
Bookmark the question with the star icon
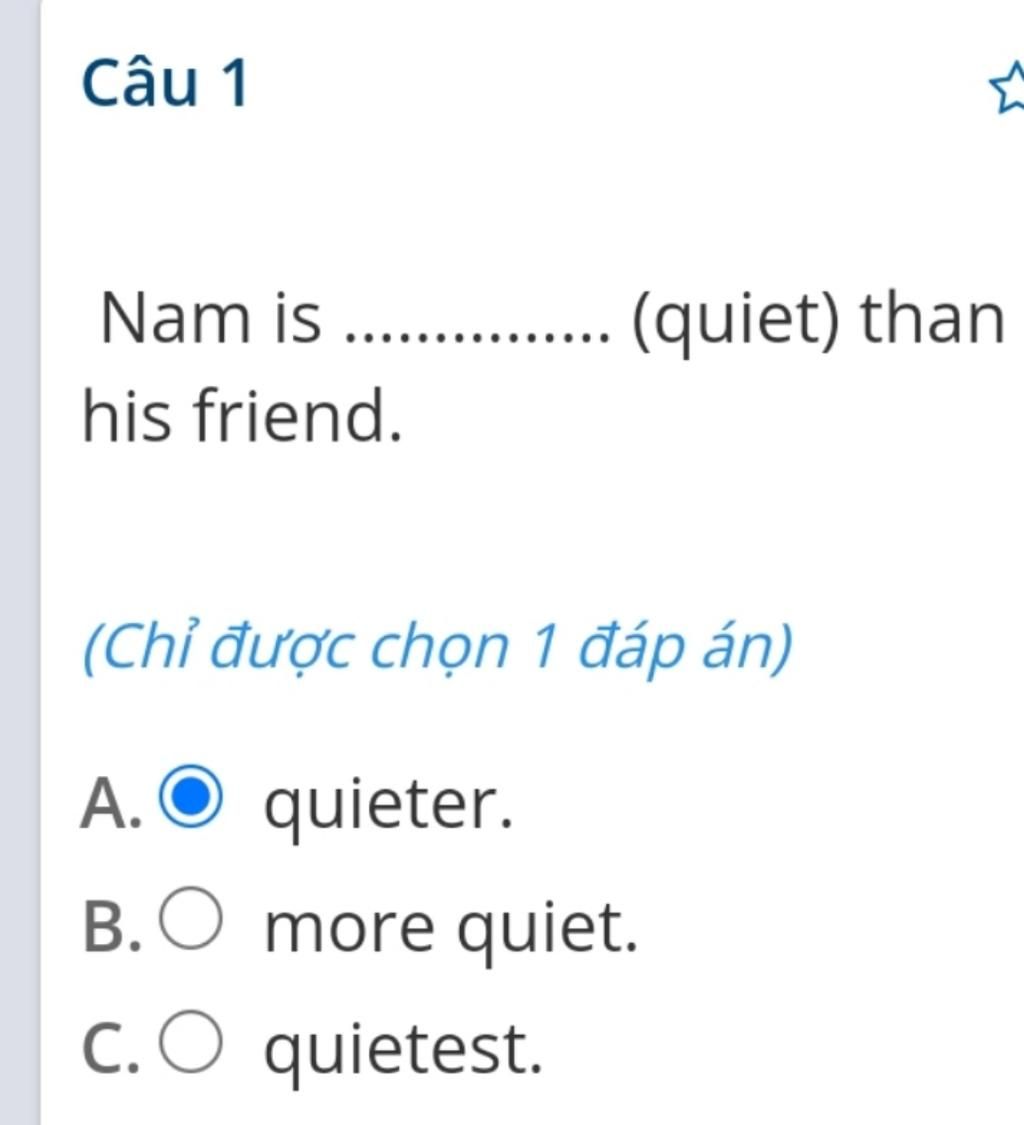point(1009,87)
